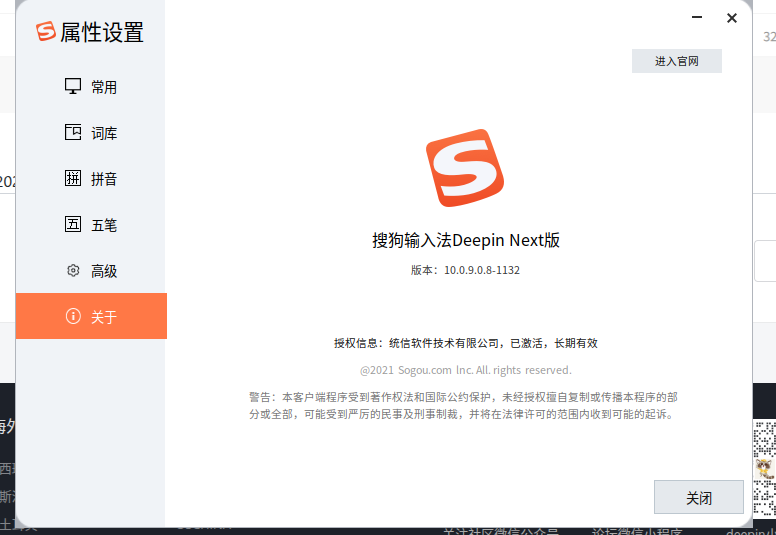Click the 关闭 button
The height and width of the screenshot is (535, 776).
(x=698, y=497)
